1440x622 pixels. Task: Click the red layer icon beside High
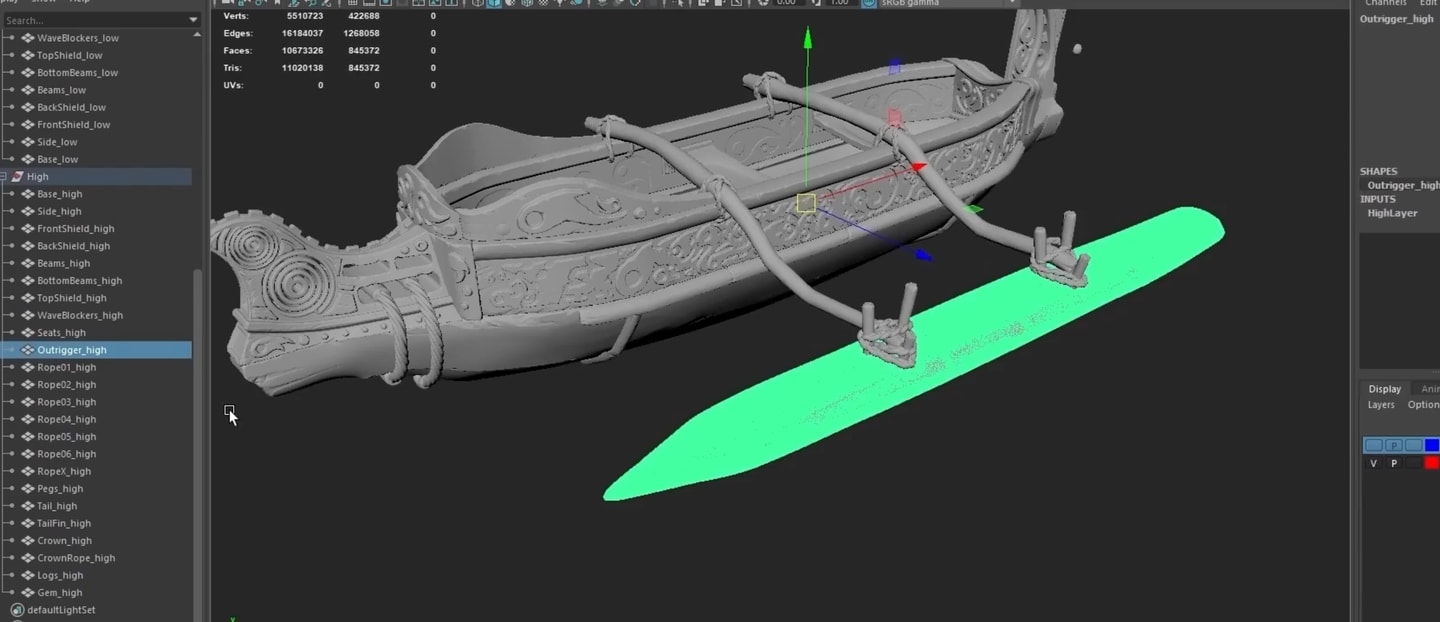pos(17,177)
